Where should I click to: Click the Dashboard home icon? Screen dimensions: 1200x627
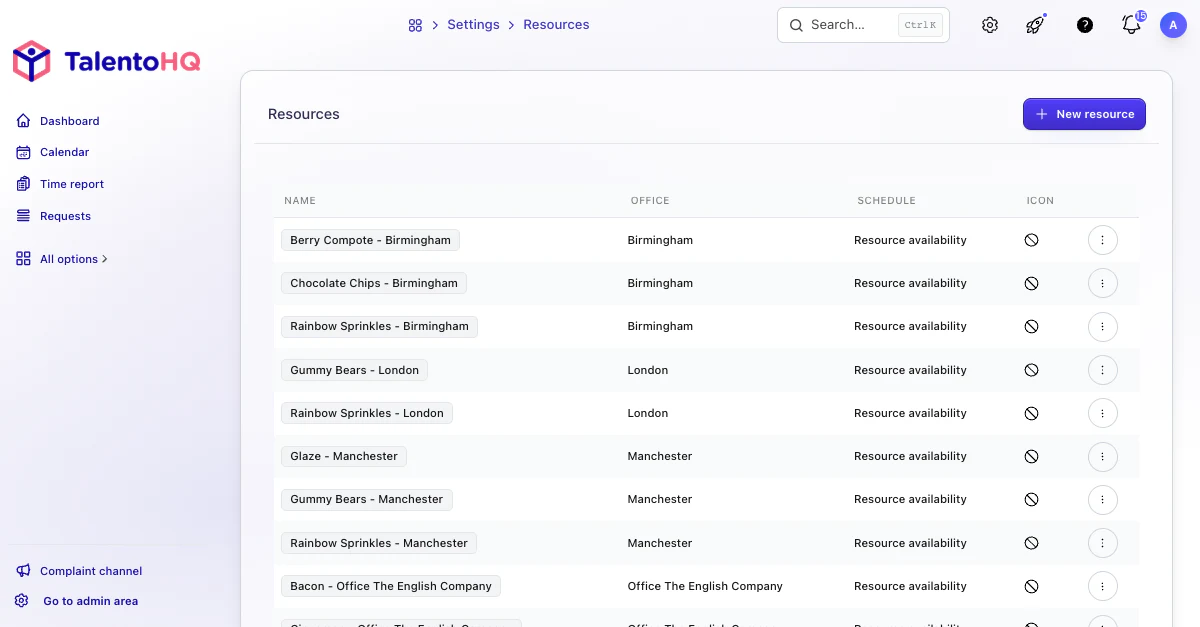point(24,121)
